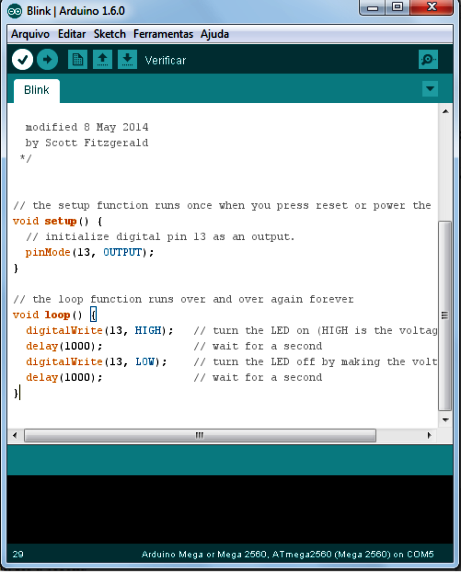
Task: Click the Arduino logo in the title bar
Action: click(15, 11)
